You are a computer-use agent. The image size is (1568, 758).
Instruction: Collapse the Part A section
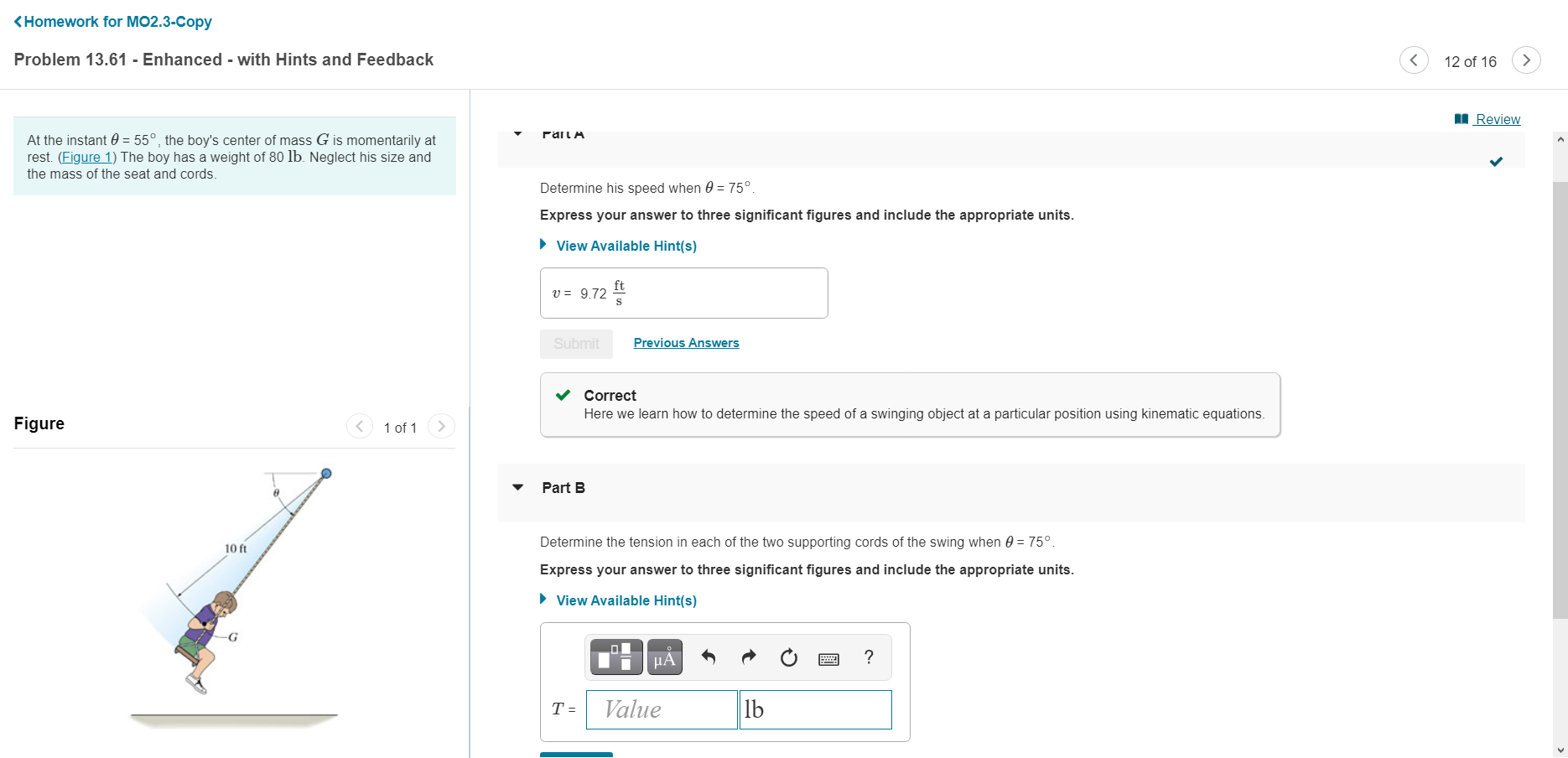pos(518,134)
